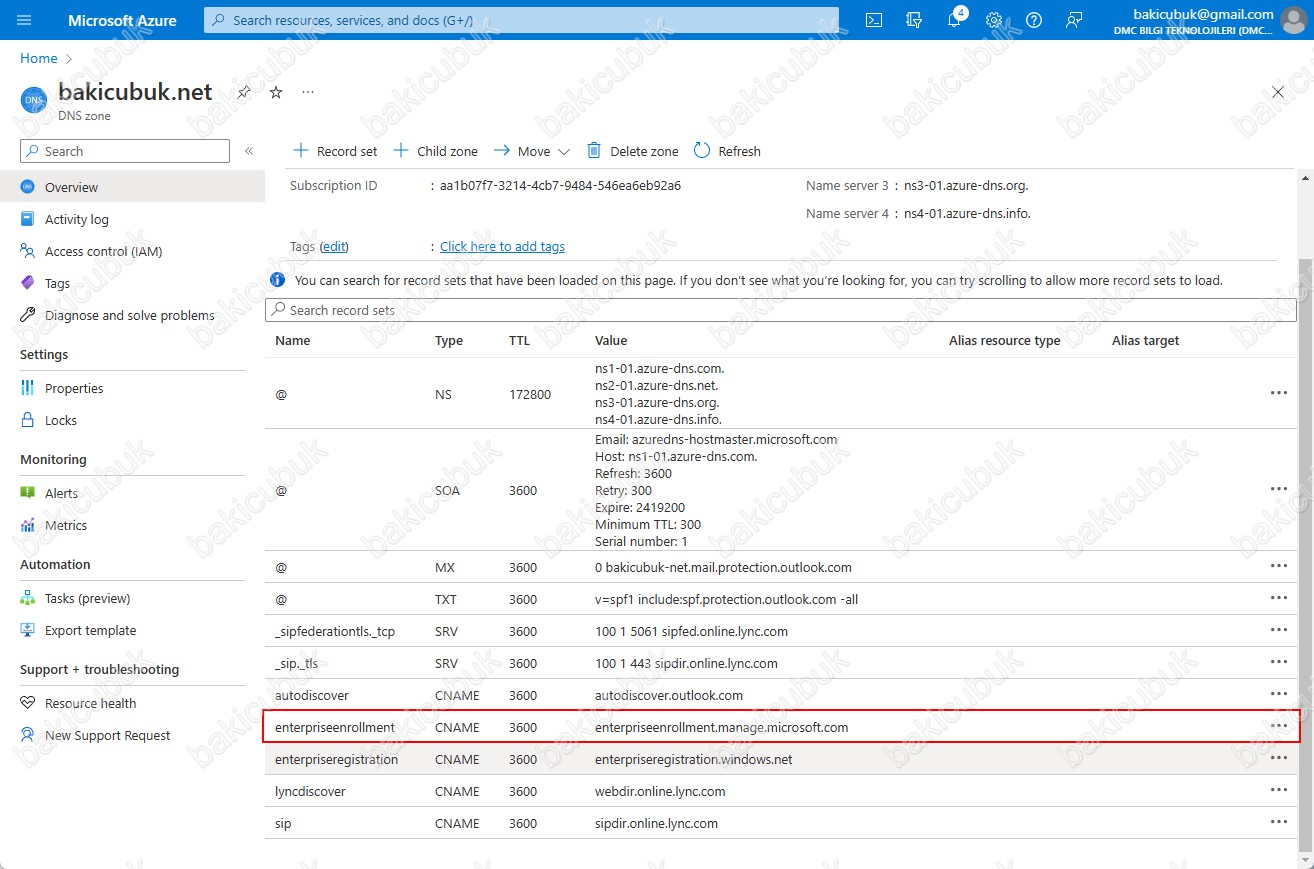Open the directory and subscription filter icon

913,20
